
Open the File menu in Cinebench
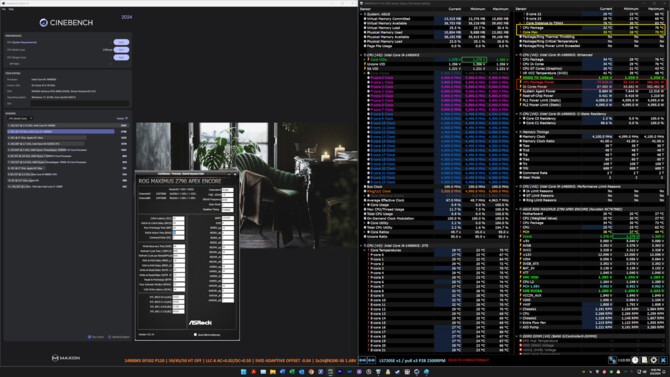coord(4,9)
